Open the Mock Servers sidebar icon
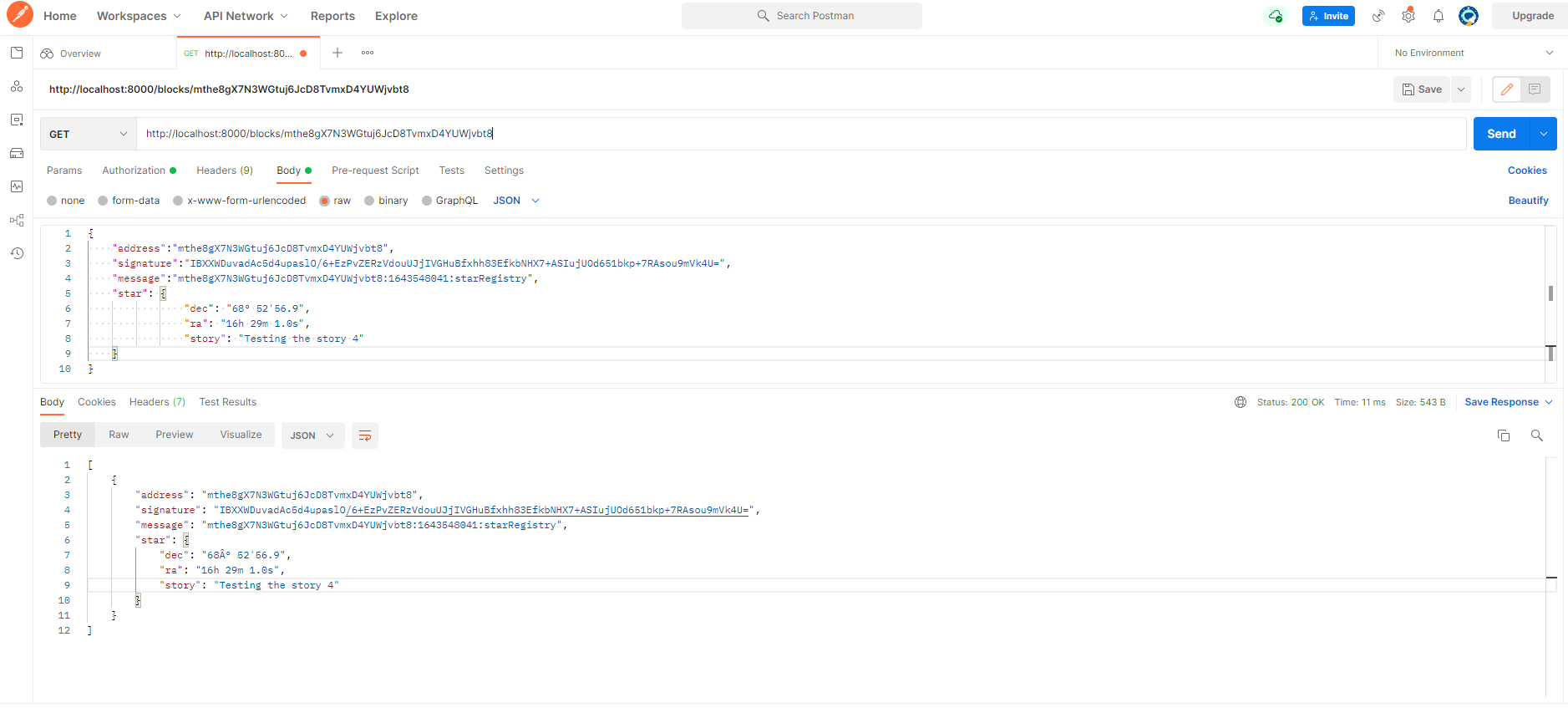 [17, 153]
